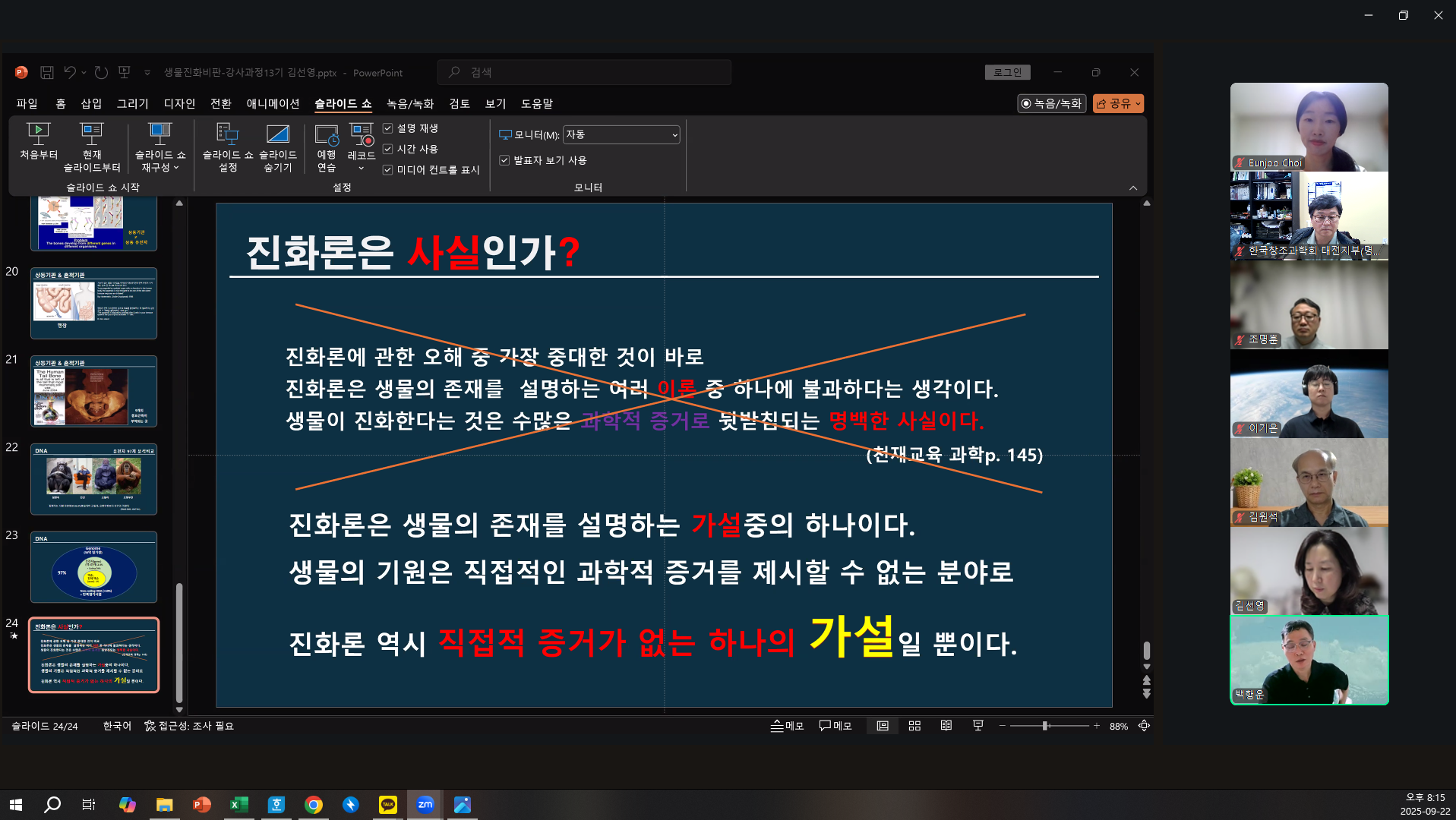Click the slide panel scrollbar thumb
This screenshot has height=820, width=1456.
tap(179, 643)
